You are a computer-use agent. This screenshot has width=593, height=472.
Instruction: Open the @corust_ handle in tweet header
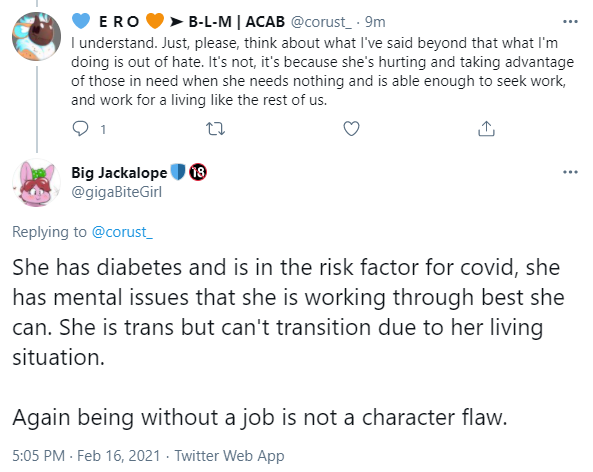321,22
